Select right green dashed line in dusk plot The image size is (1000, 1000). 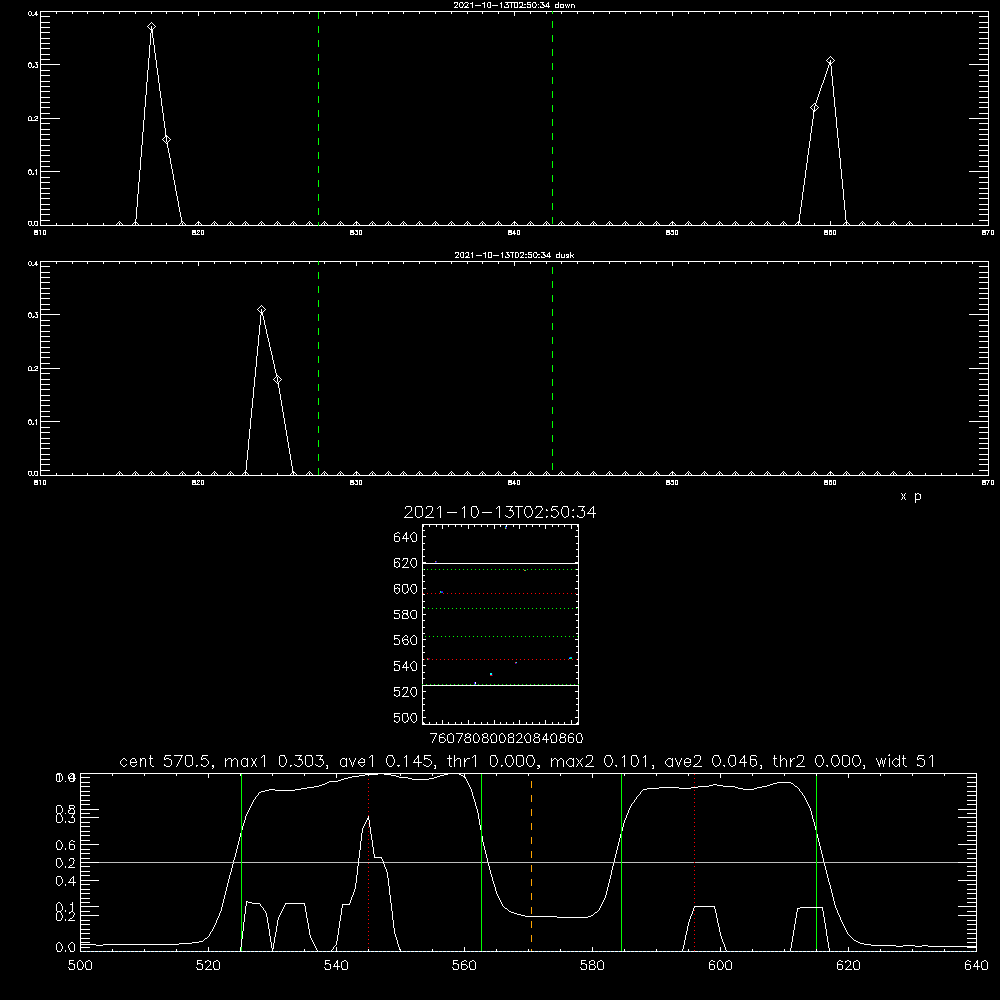(552, 368)
